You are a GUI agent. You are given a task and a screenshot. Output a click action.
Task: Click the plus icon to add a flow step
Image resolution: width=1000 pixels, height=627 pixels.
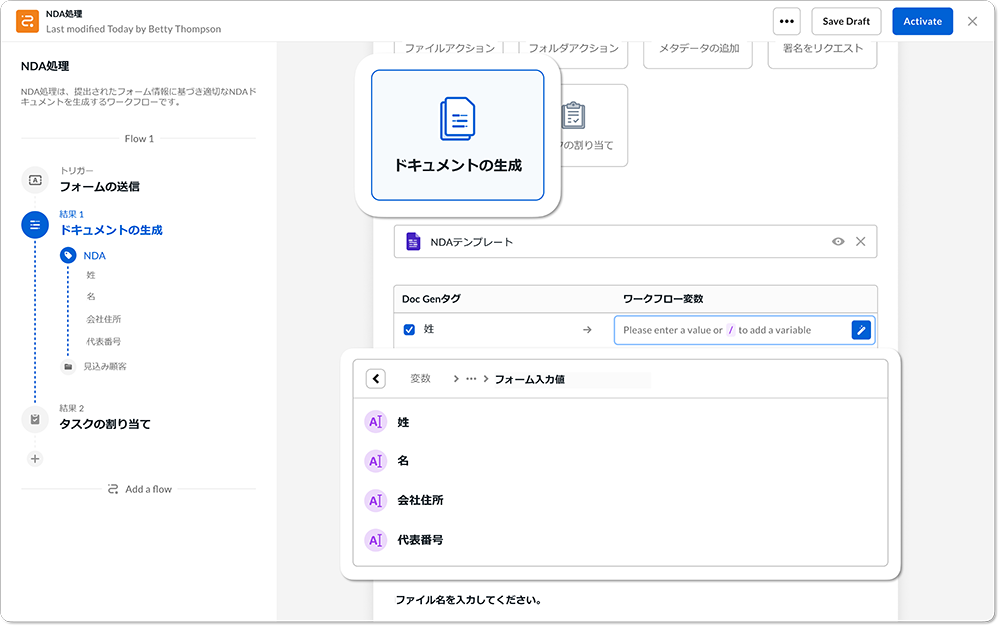tap(35, 458)
